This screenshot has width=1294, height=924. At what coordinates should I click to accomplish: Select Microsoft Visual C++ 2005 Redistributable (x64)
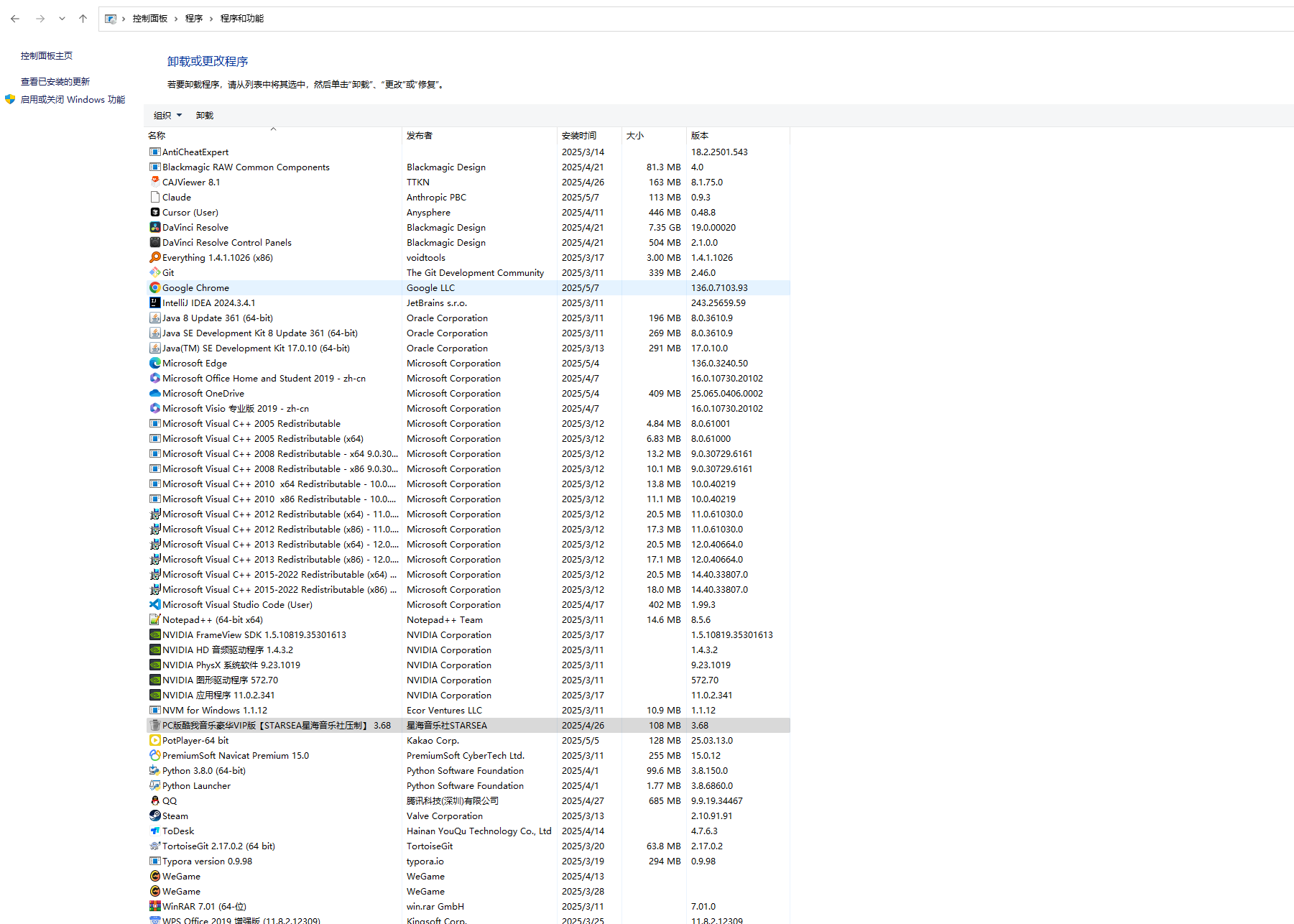468,439
